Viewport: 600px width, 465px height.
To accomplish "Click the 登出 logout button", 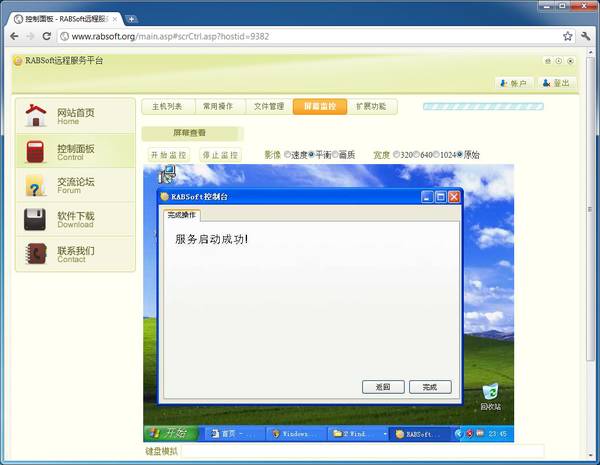I will pyautogui.click(x=557, y=83).
